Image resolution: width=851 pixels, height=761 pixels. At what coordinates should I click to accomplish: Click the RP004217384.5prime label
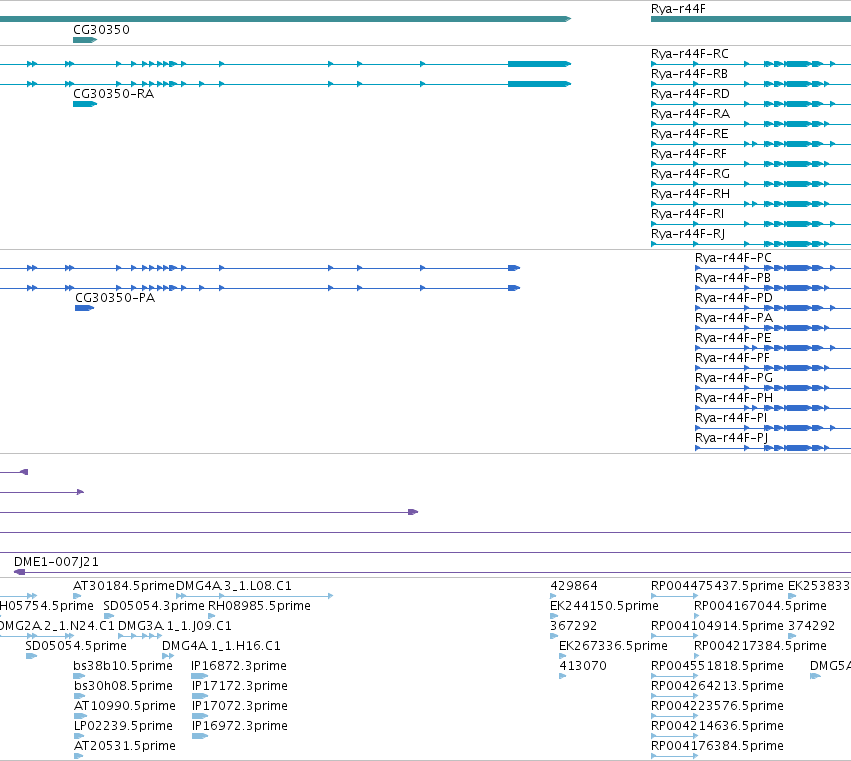point(760,646)
